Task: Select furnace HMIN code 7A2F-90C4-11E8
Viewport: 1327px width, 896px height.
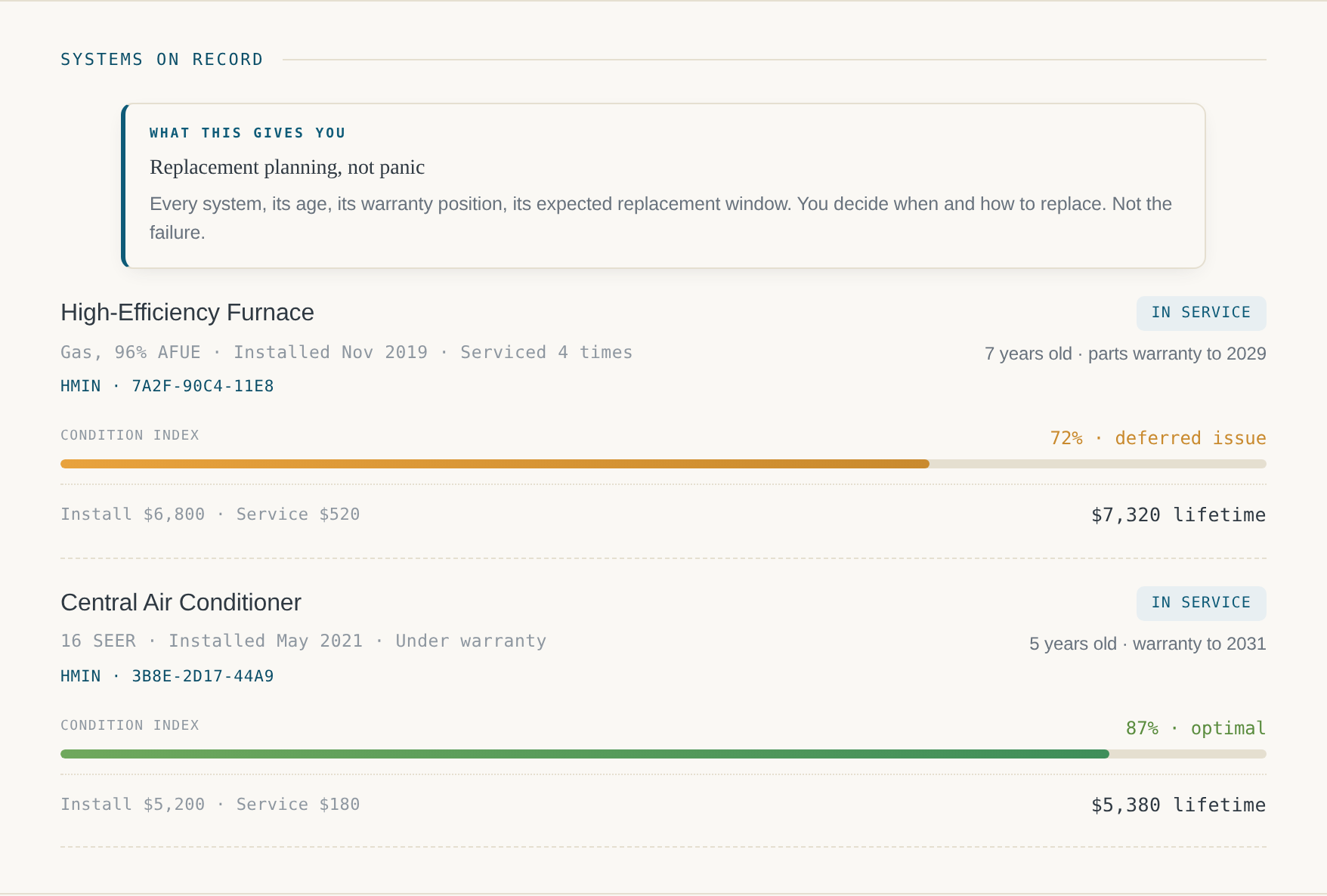Action: (167, 386)
